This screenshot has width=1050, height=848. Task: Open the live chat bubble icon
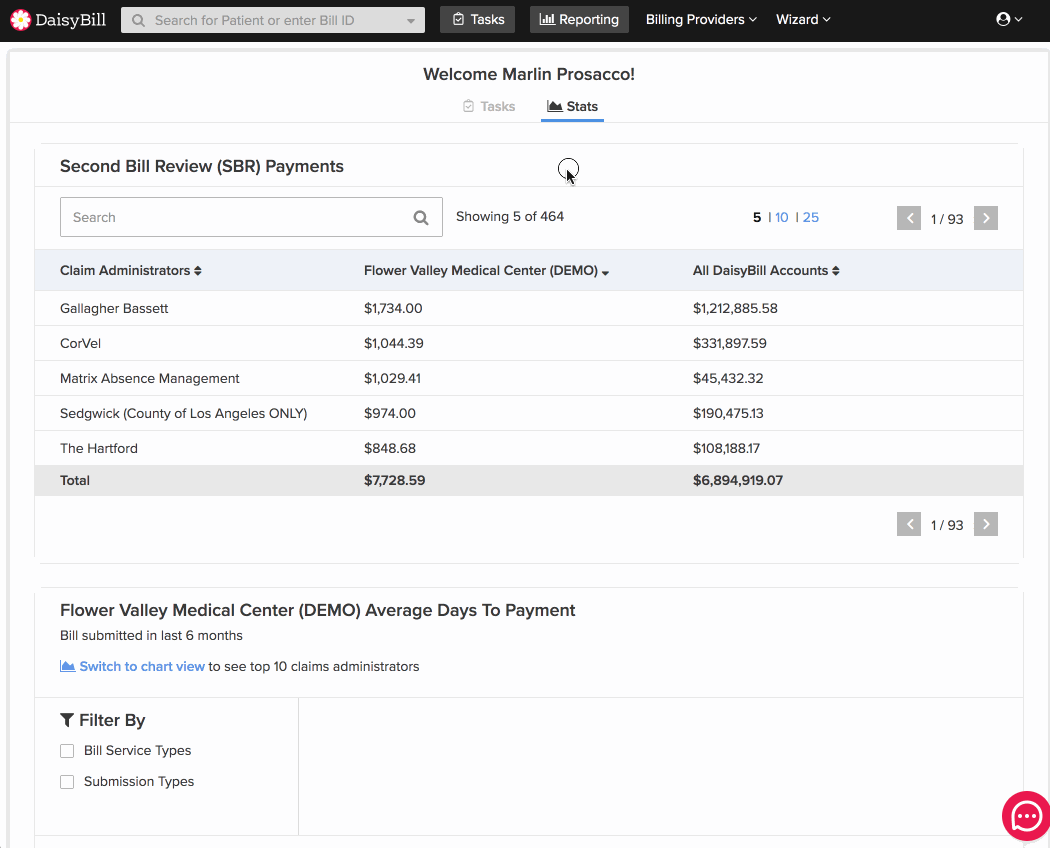1026,816
